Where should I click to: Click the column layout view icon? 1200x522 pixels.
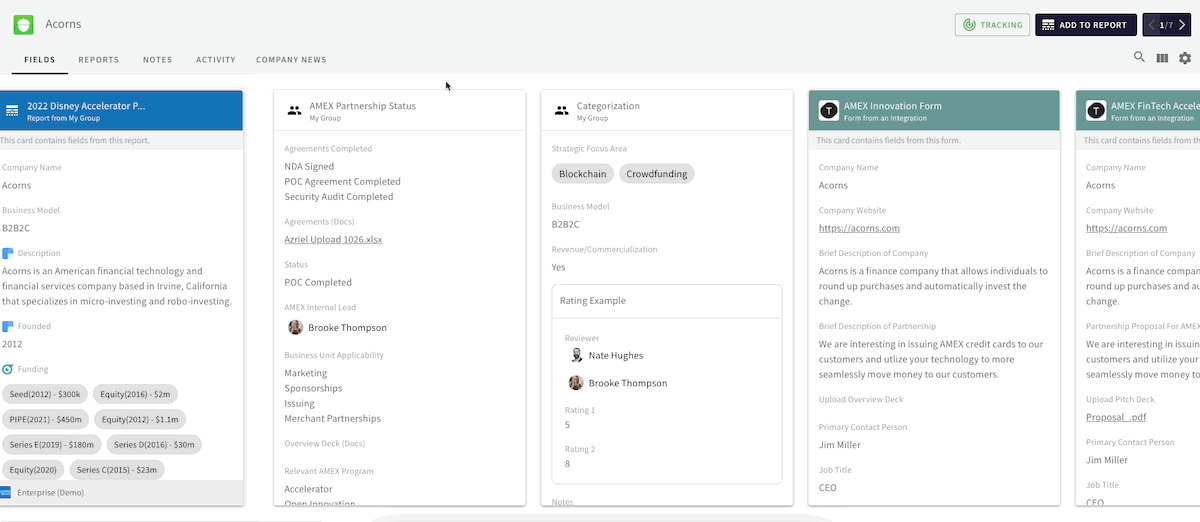[x=1162, y=59]
